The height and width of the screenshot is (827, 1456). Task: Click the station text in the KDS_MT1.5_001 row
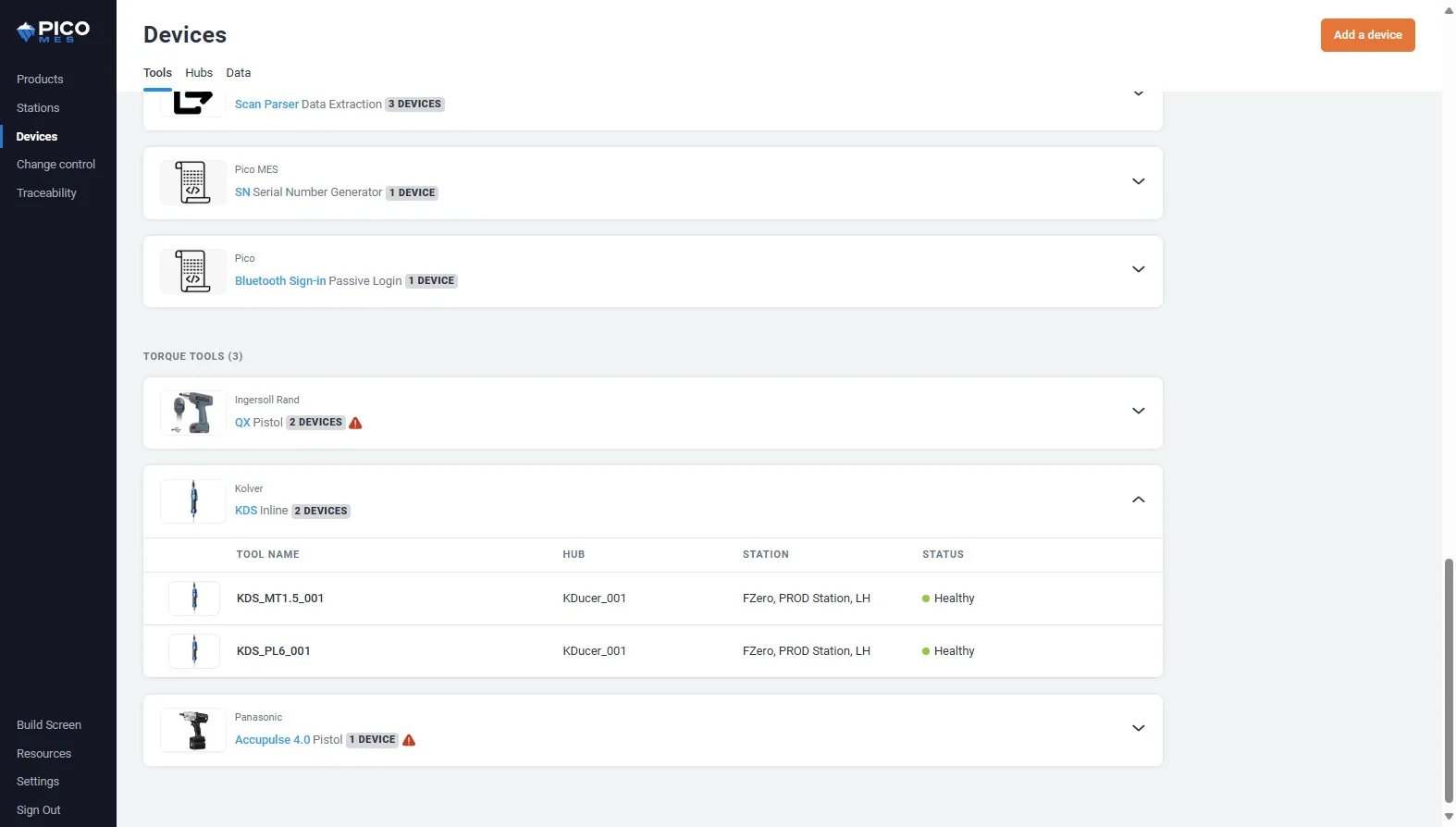pos(807,599)
